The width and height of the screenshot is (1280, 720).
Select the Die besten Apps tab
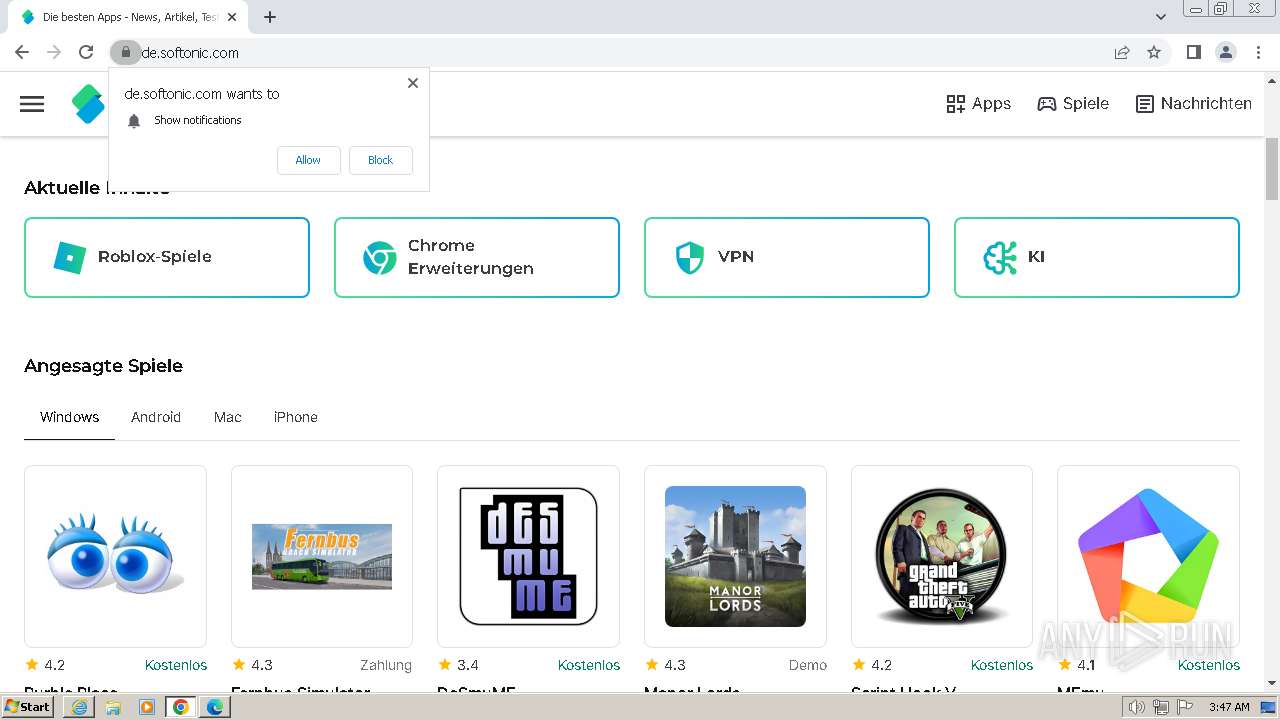(x=128, y=17)
